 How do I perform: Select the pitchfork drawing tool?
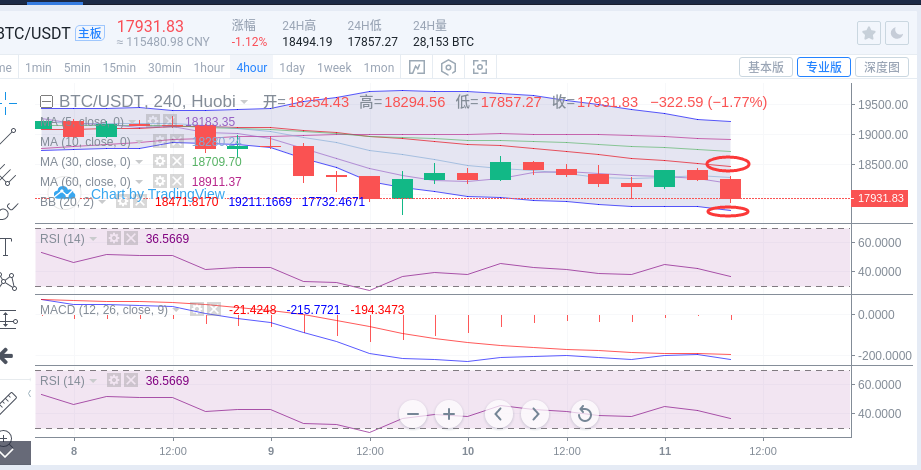(7, 174)
